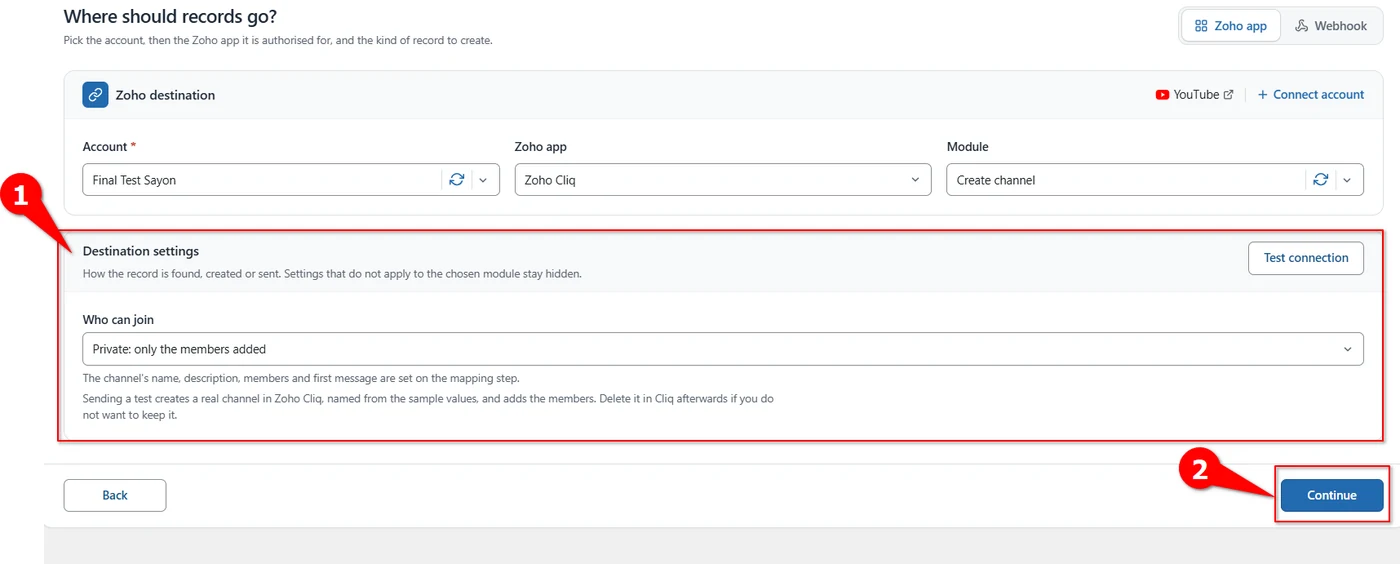Switch to the Webhook tab
Image resolution: width=1400 pixels, height=564 pixels.
1331,26
